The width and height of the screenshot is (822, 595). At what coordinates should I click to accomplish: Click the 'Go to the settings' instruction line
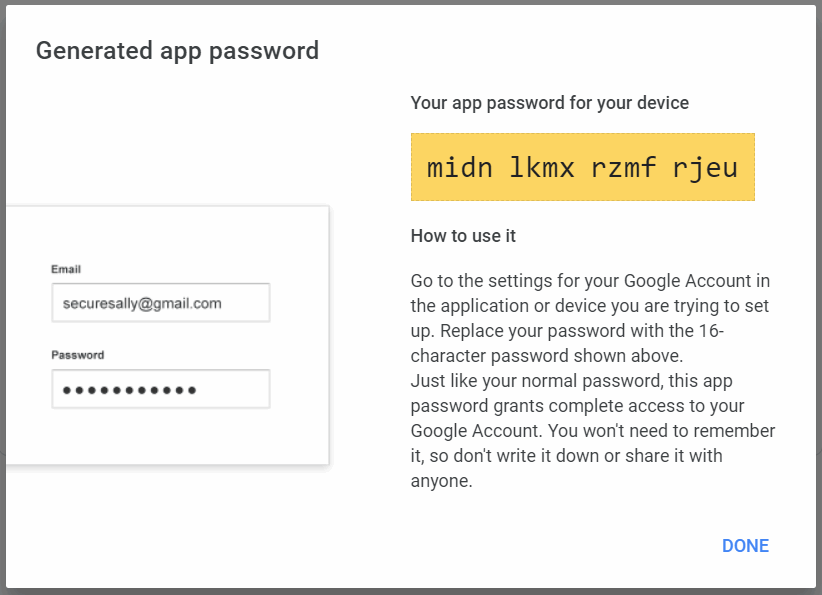pyautogui.click(x=590, y=281)
